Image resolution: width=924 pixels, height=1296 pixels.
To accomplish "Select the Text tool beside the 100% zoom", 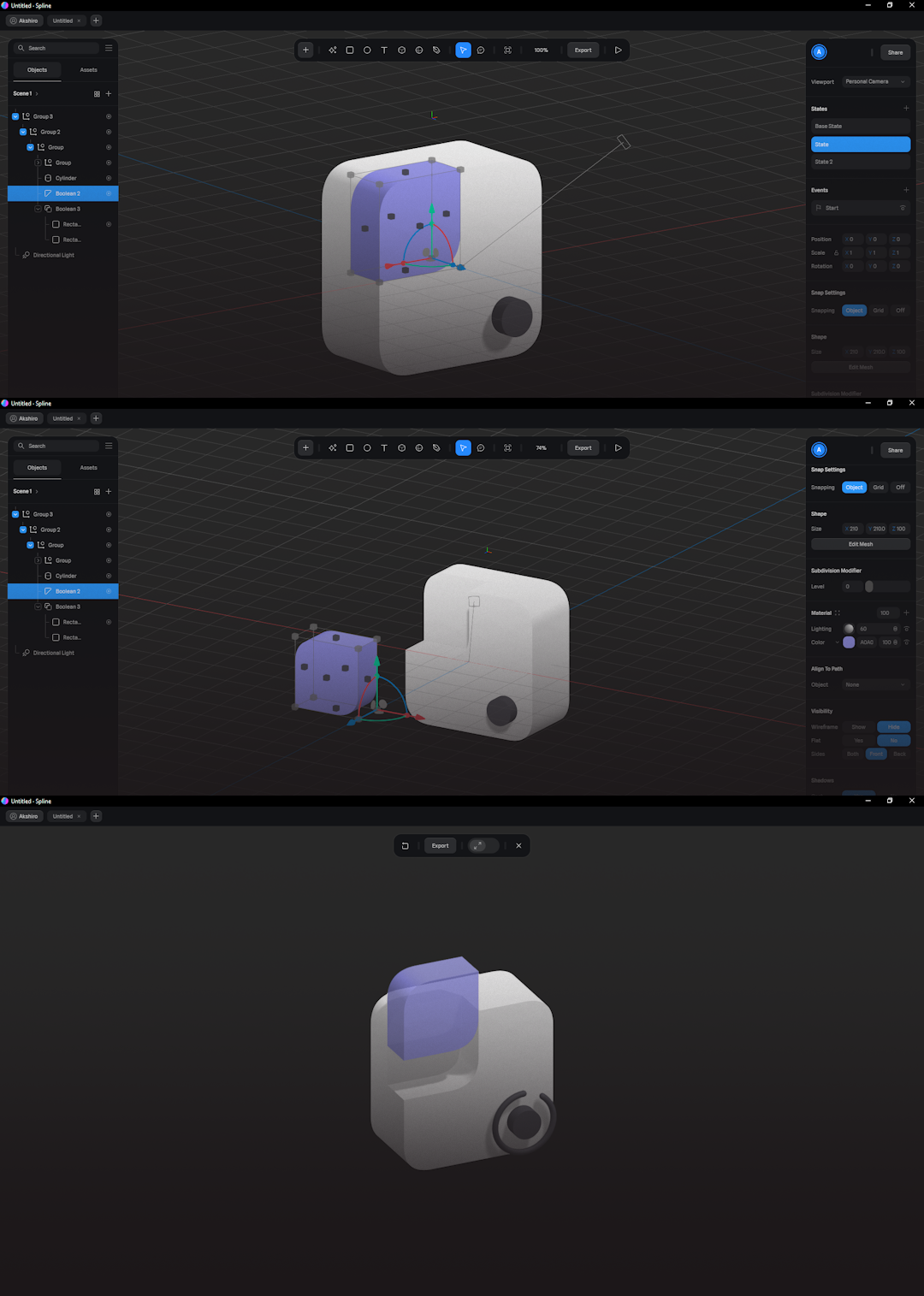I will pos(384,50).
